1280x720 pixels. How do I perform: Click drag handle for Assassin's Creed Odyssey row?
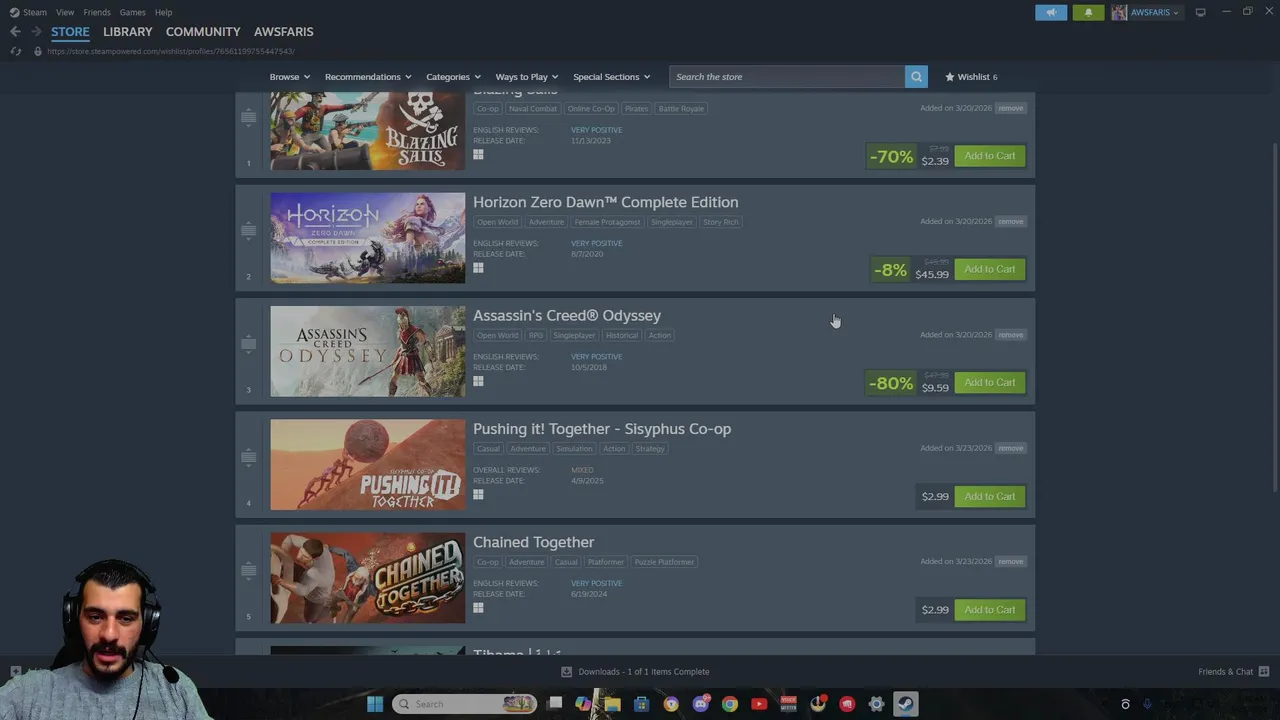pyautogui.click(x=248, y=344)
